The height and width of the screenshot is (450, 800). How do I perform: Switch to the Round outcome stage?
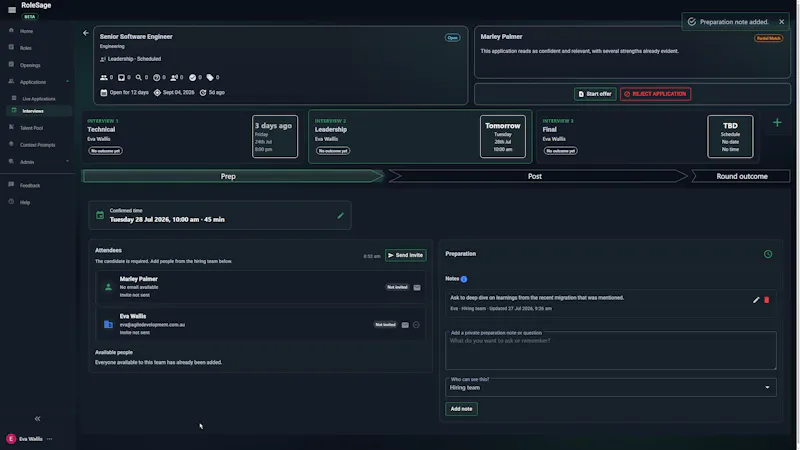(742, 176)
